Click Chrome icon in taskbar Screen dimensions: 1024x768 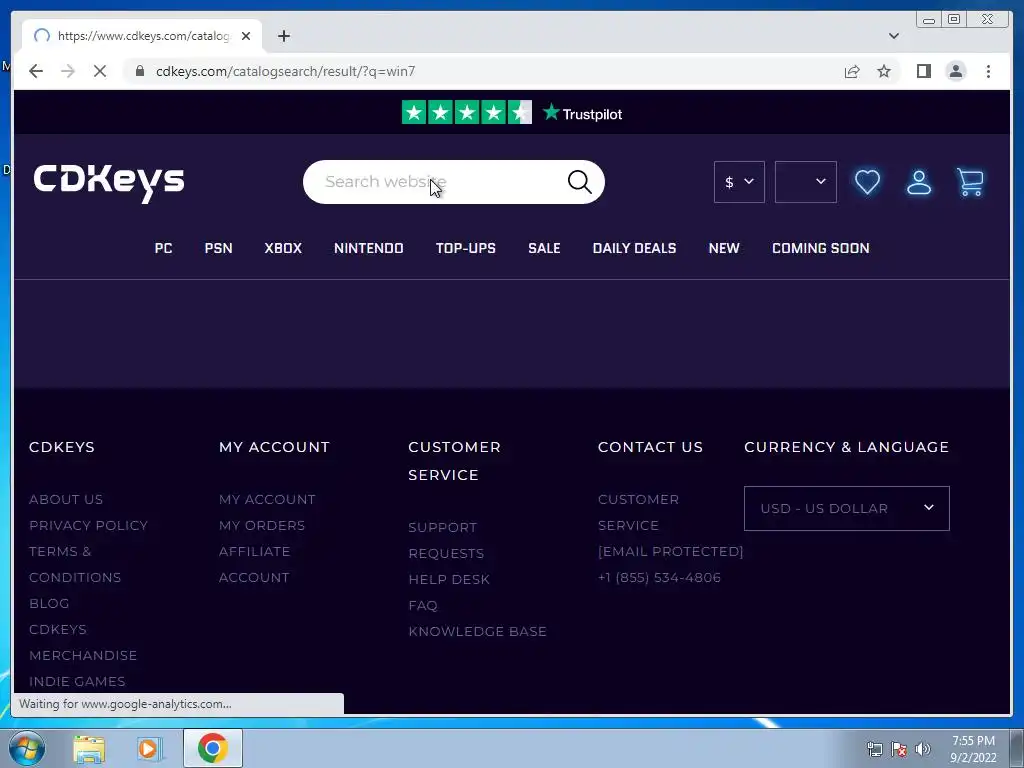coord(212,748)
